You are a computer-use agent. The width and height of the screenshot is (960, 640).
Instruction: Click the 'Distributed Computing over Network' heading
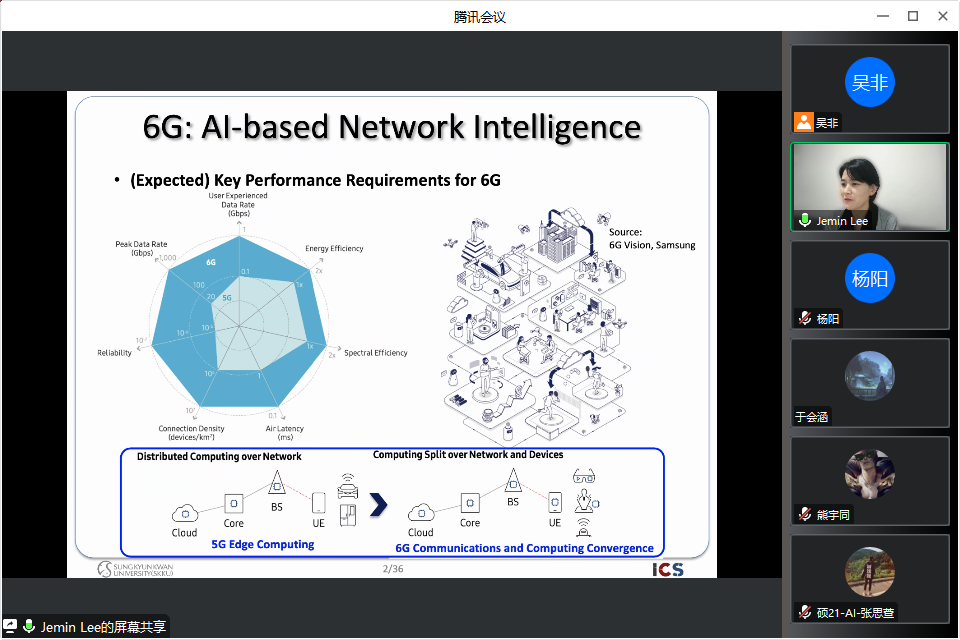[219, 456]
